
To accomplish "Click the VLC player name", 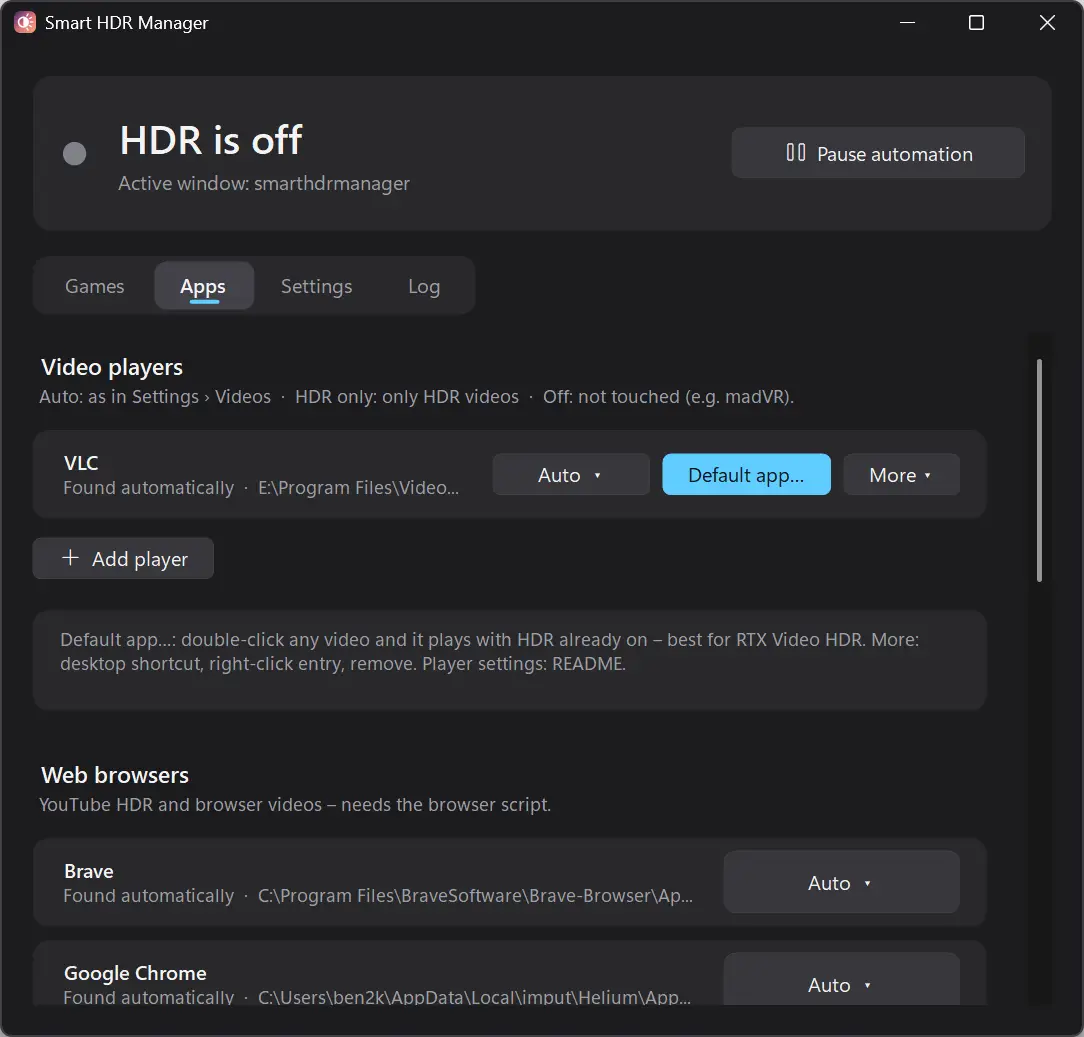I will point(81,463).
